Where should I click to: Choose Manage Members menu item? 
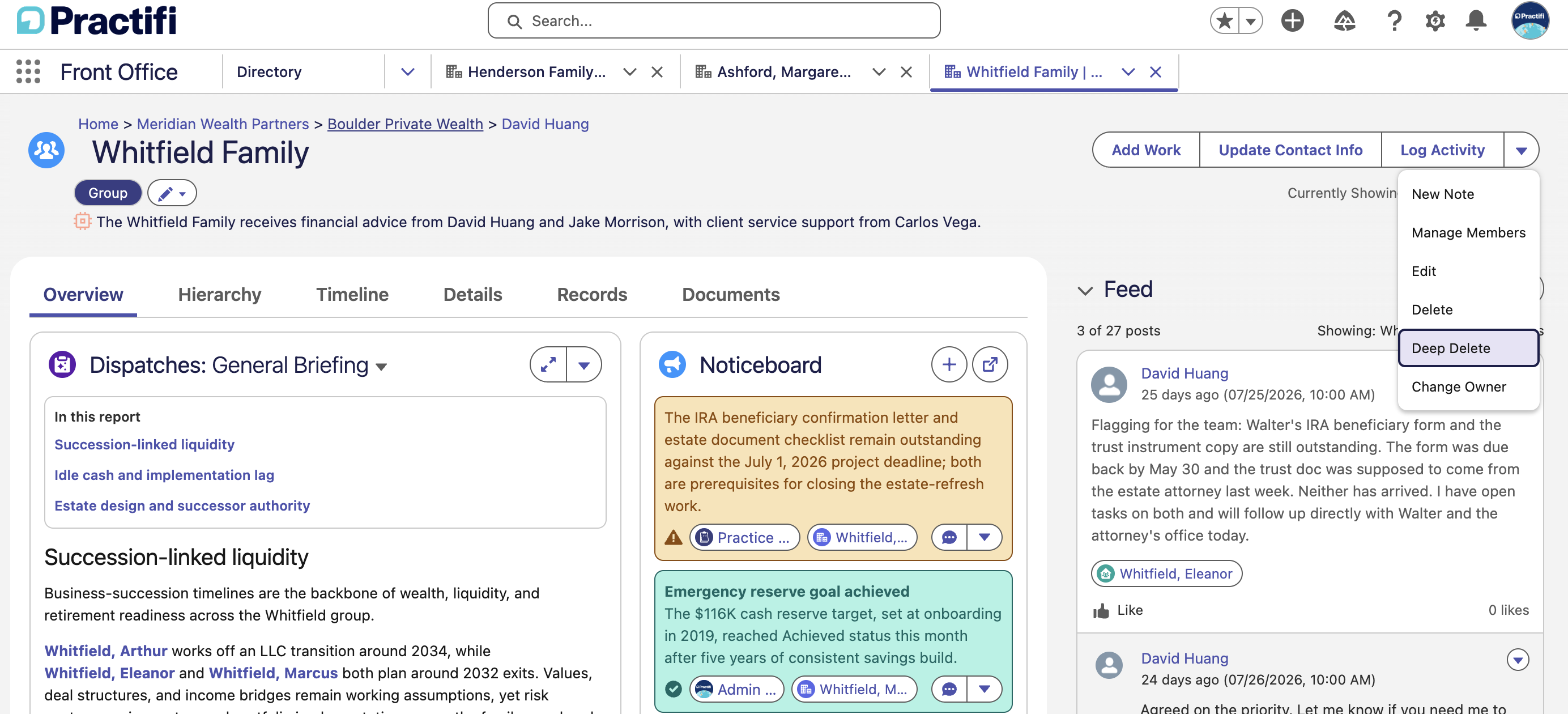point(1468,232)
